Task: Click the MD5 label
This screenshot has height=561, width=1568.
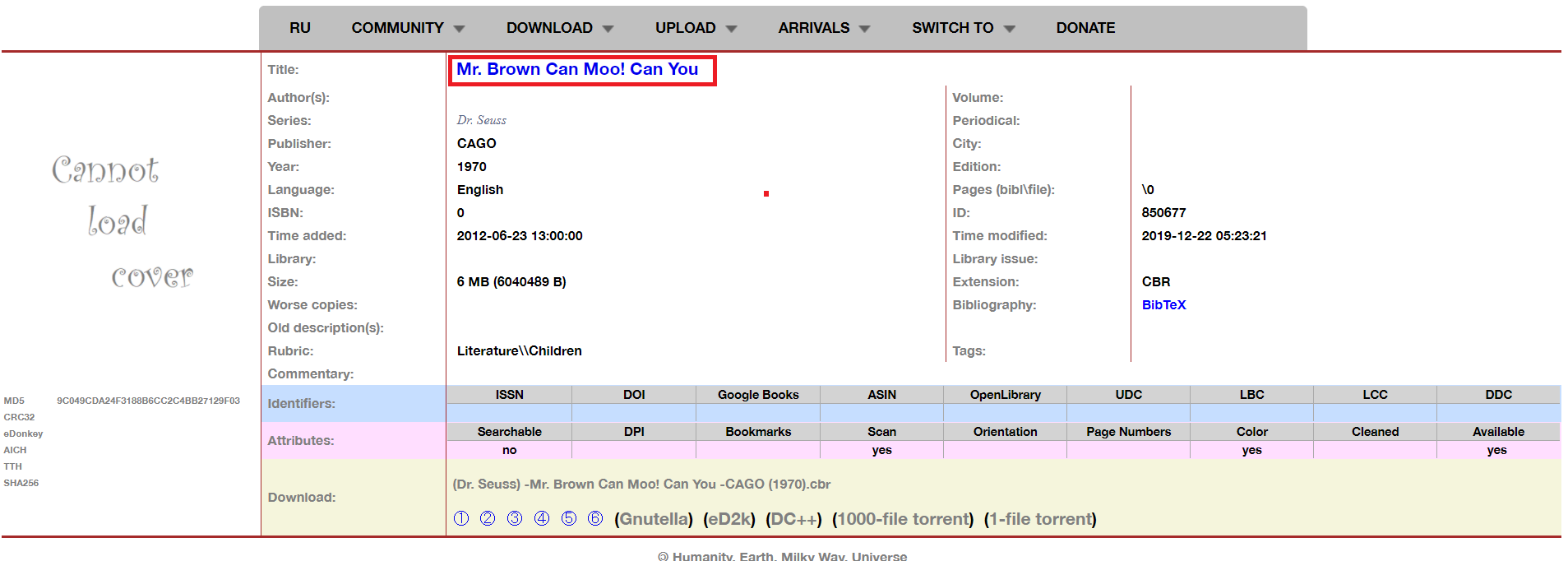Action: [14, 401]
